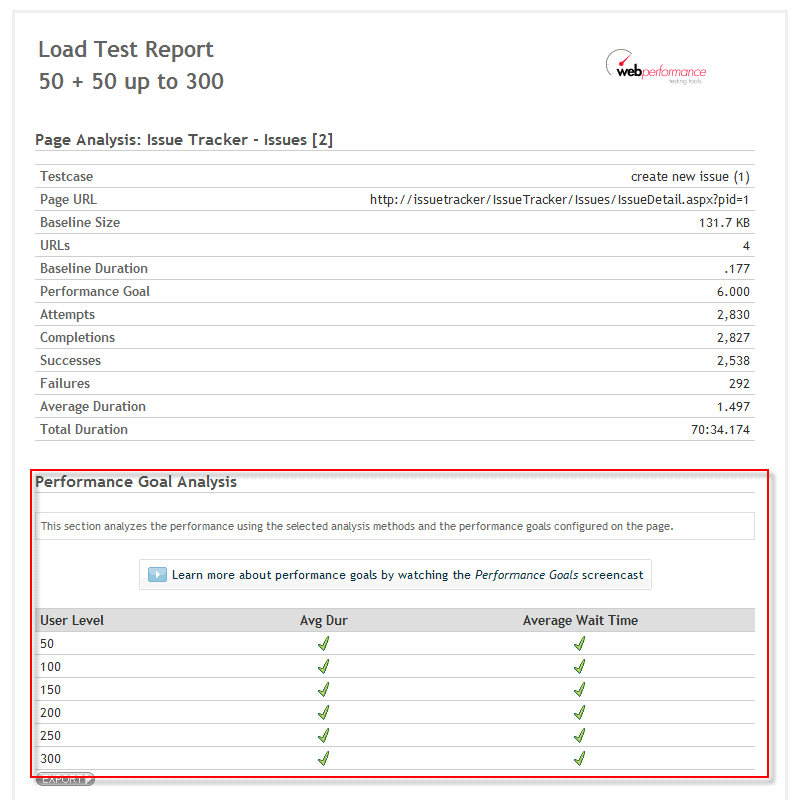
Task: Click Average Wait Time checkmark for 300 users
Action: click(x=579, y=758)
